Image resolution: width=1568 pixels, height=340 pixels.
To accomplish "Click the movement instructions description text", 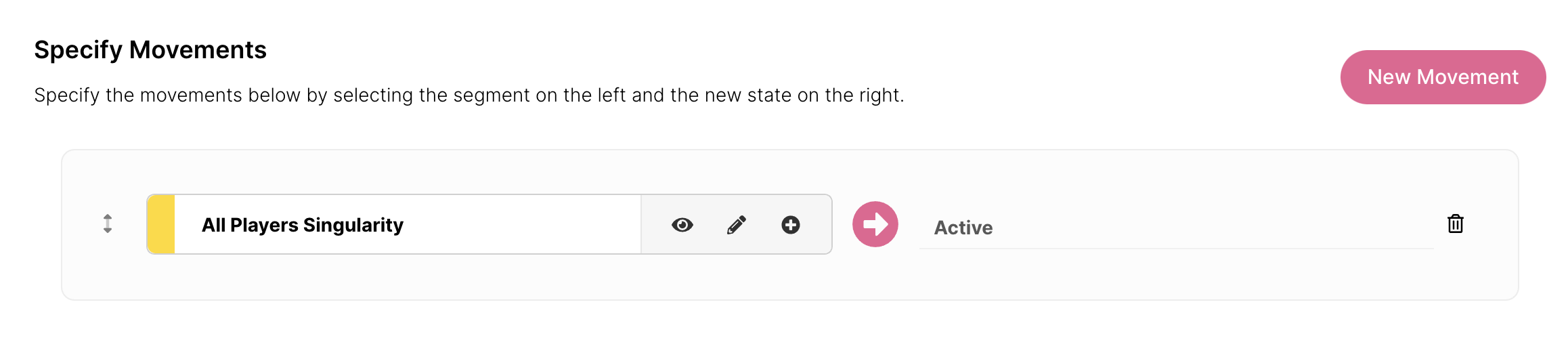I will (469, 95).
